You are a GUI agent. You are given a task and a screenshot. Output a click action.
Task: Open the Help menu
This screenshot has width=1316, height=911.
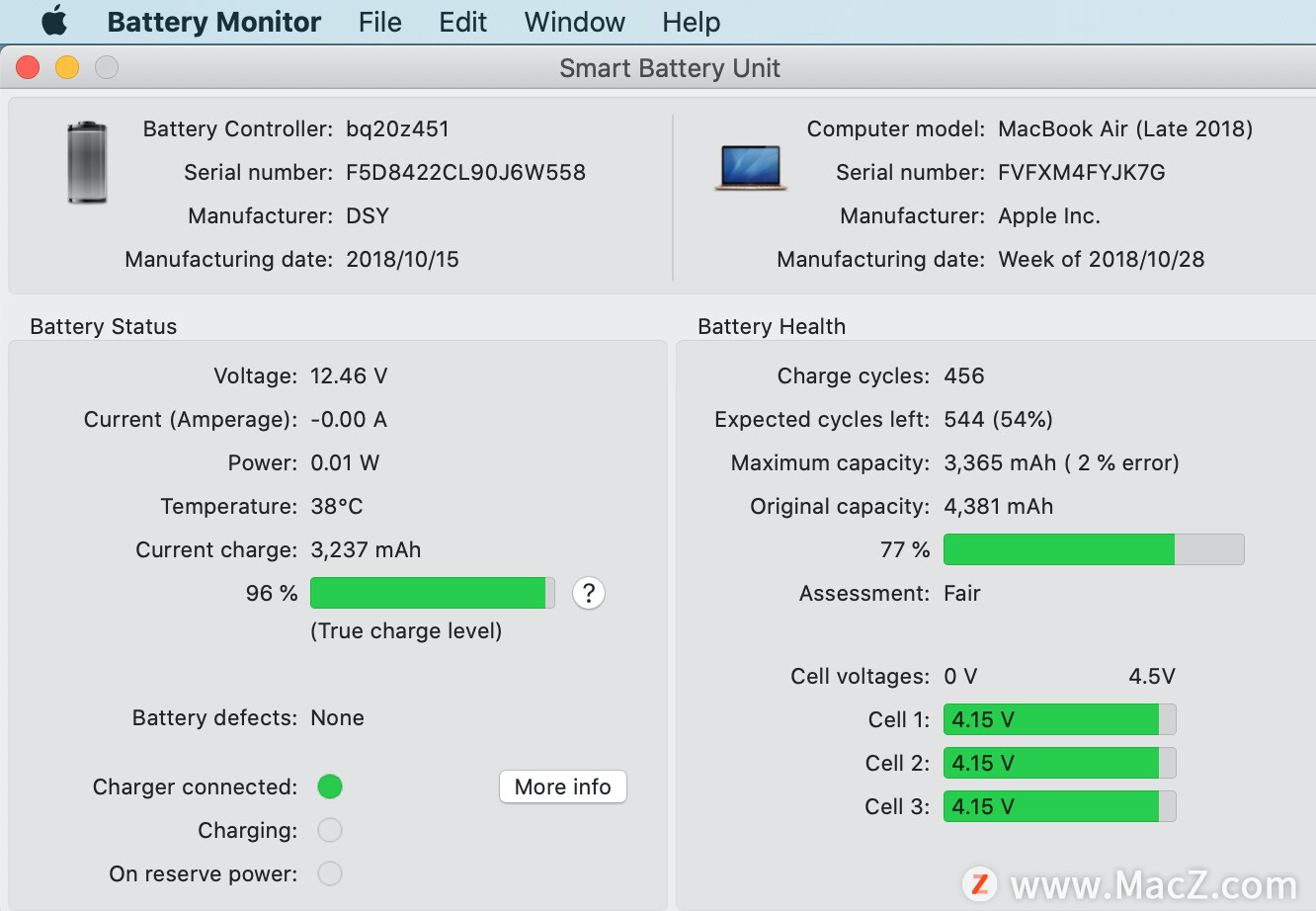click(x=691, y=22)
